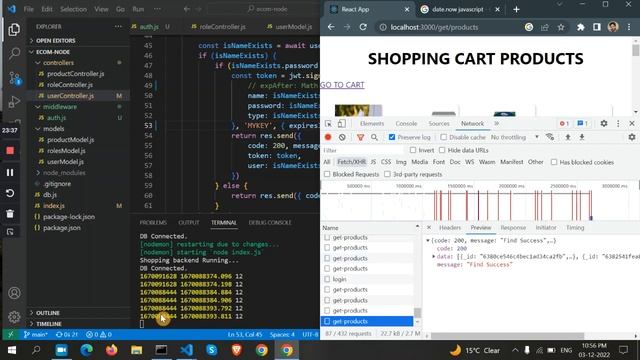Delete recording with the trash icon
The width and height of the screenshot is (640, 360).
[x=10, y=213]
